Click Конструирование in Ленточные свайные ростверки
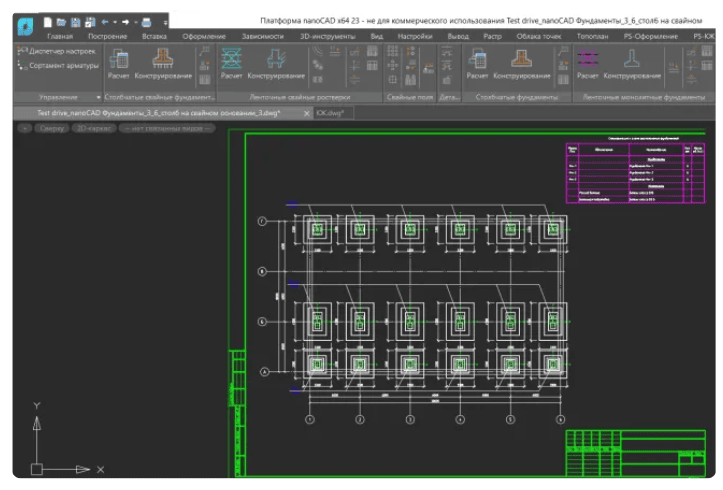Screen dimensions: 723x490 (276, 63)
